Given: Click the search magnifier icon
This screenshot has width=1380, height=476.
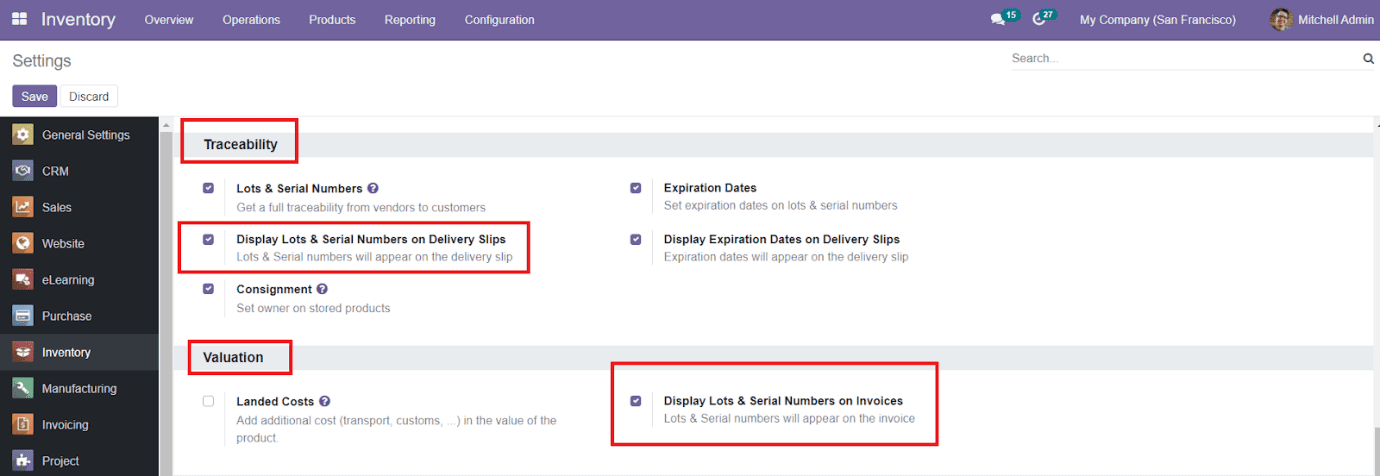Looking at the screenshot, I should coord(1368,59).
